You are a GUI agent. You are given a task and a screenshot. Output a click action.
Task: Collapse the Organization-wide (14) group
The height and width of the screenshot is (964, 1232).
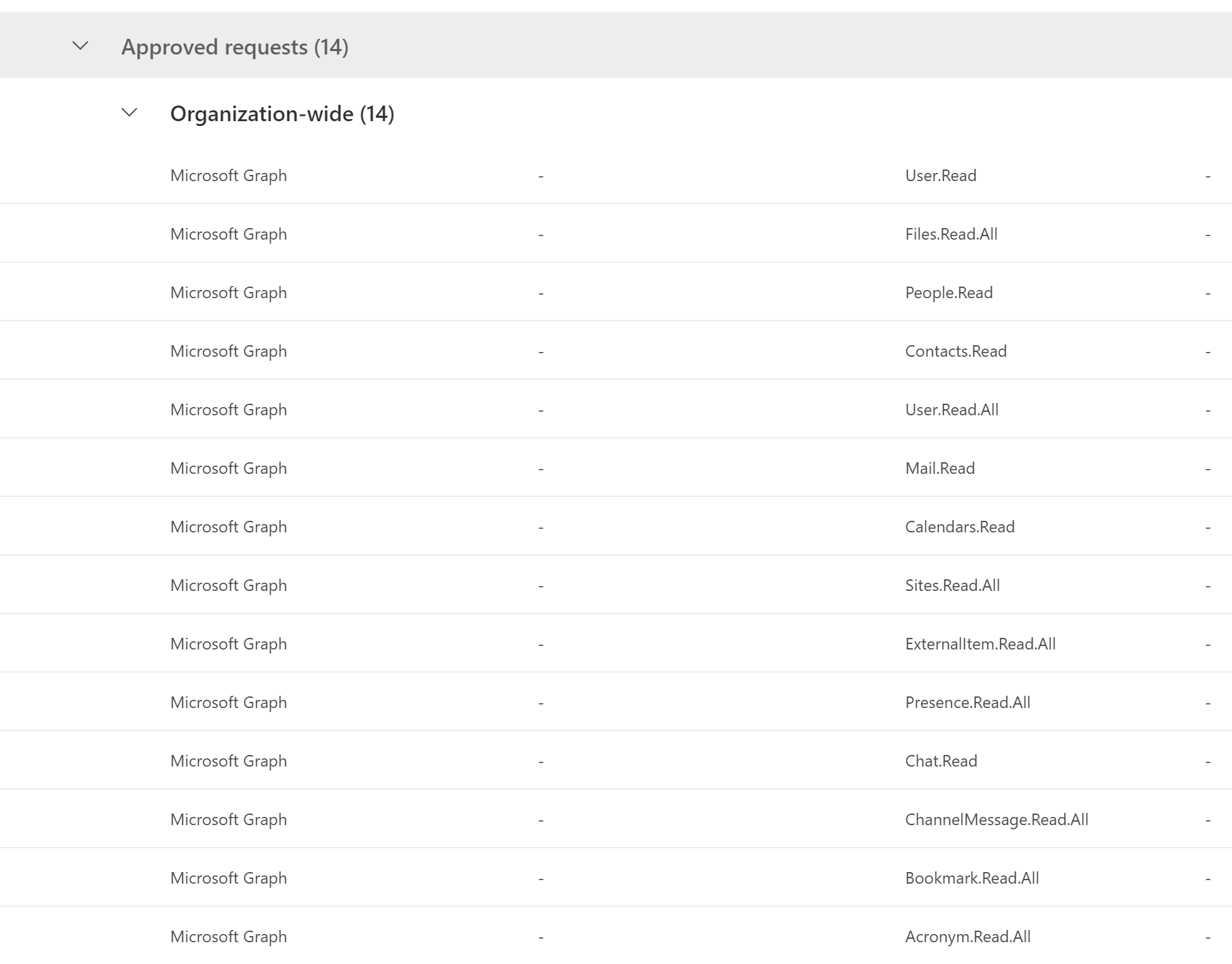[x=128, y=114]
